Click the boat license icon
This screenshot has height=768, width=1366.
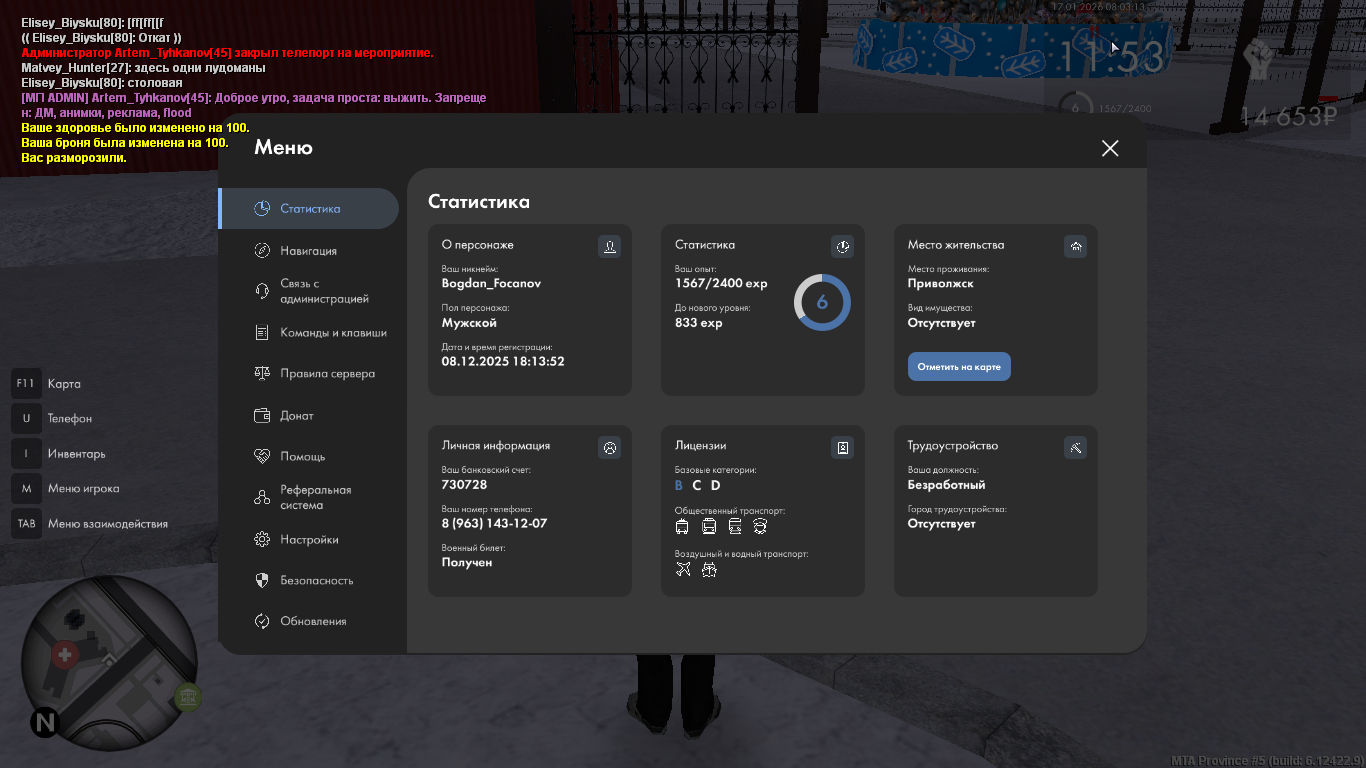click(709, 569)
